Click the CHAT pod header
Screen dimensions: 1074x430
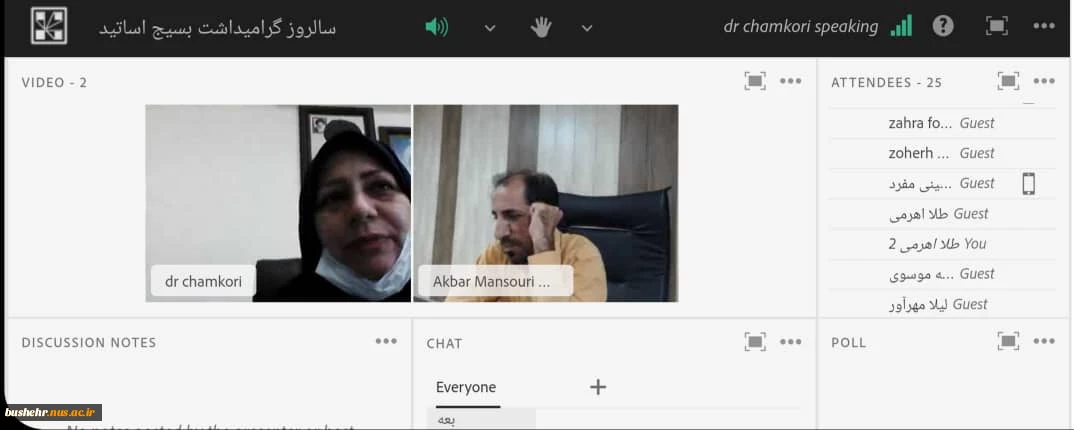[x=445, y=343]
